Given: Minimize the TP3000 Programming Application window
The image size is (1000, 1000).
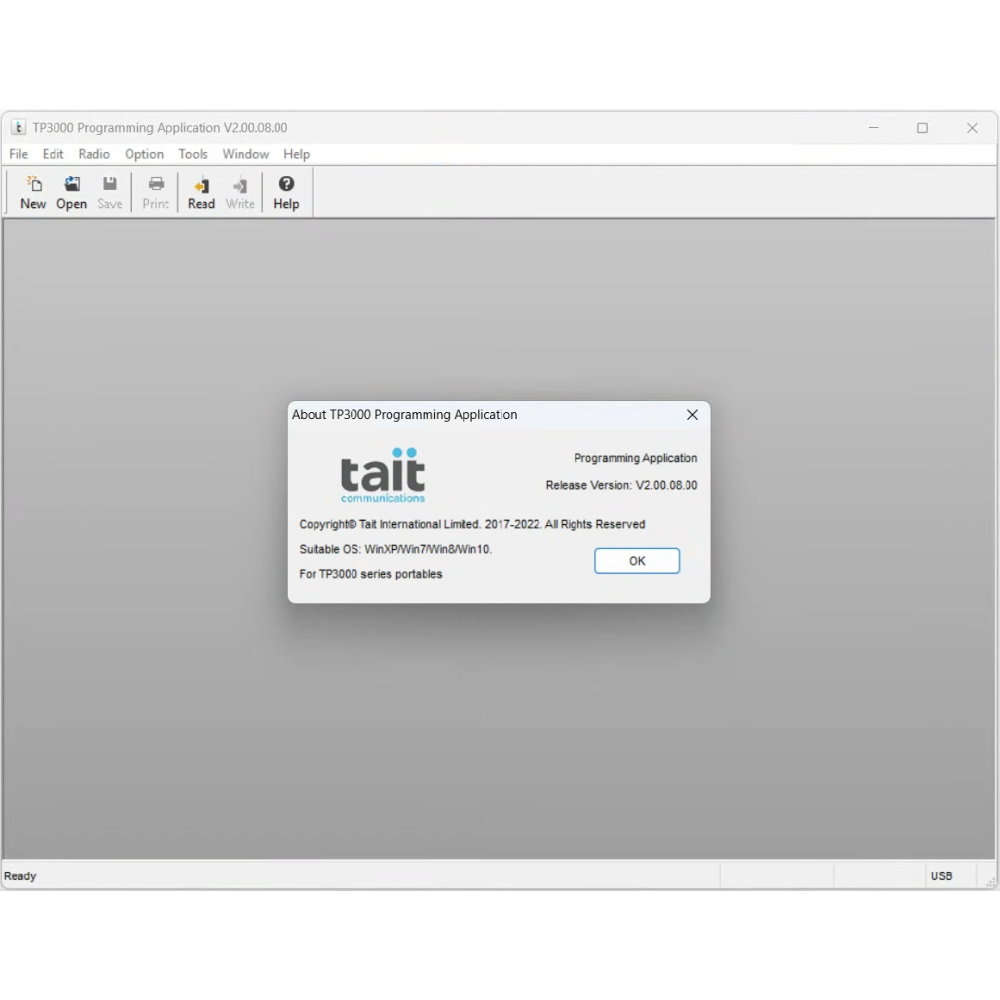Looking at the screenshot, I should (873, 128).
